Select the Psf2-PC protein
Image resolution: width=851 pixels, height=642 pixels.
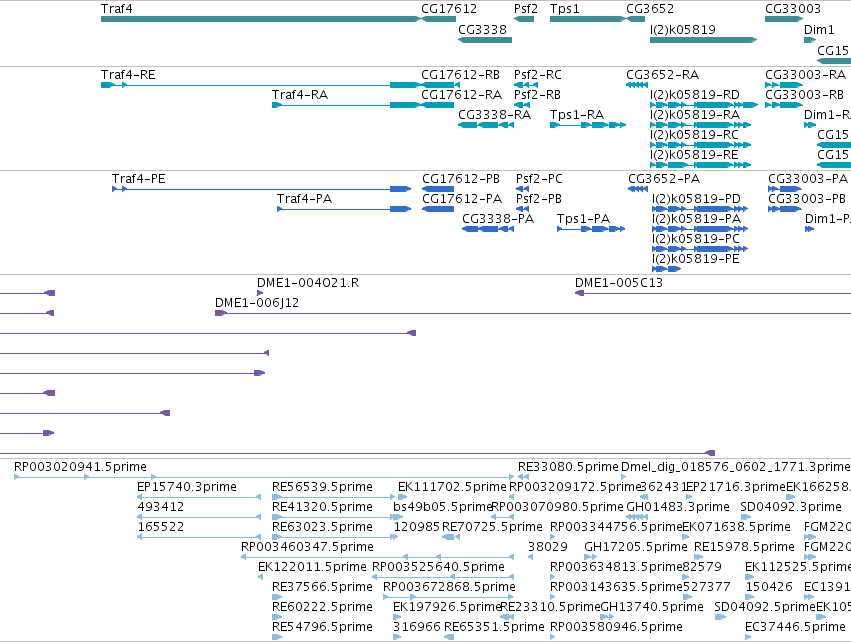[523, 189]
